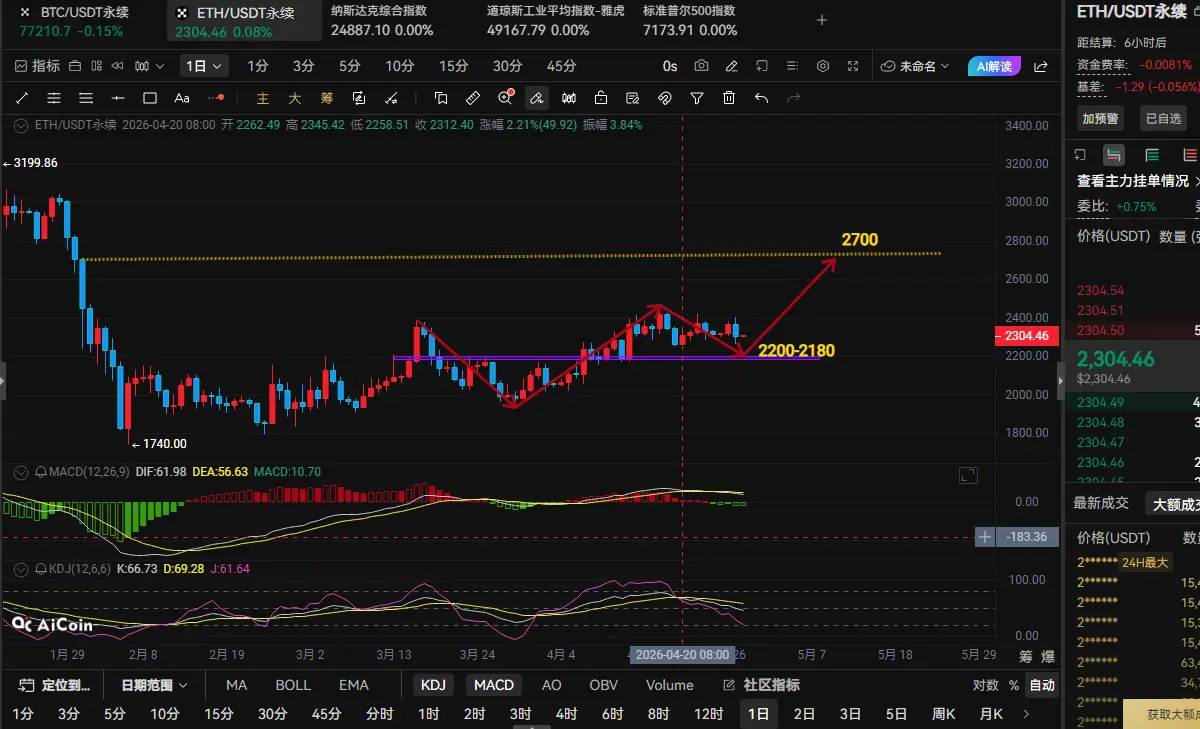This screenshot has width=1200, height=729.
Task: Expand the 1日 timeframe dropdown
Action: coord(204,66)
